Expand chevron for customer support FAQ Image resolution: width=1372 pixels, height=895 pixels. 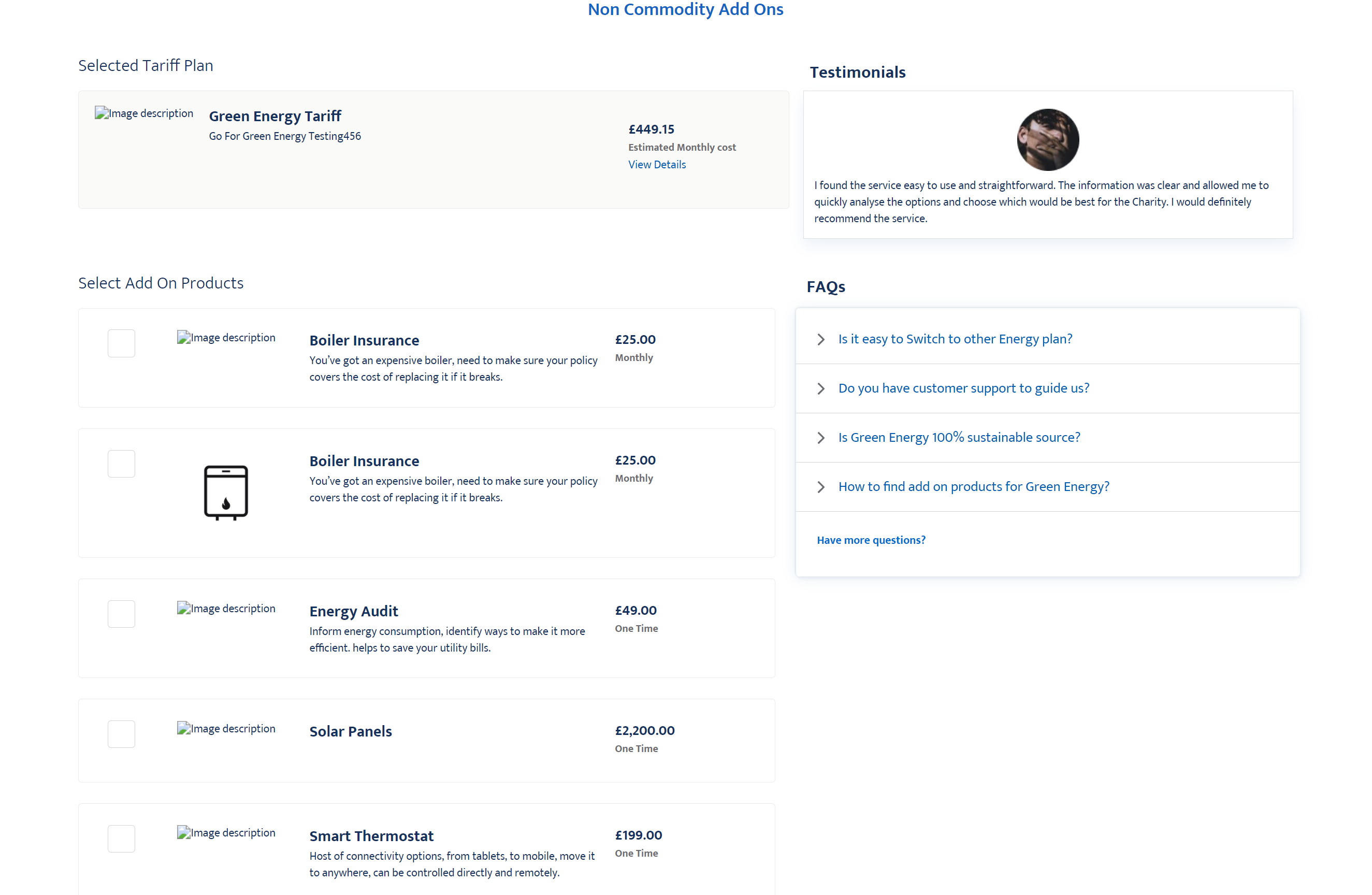pos(821,389)
